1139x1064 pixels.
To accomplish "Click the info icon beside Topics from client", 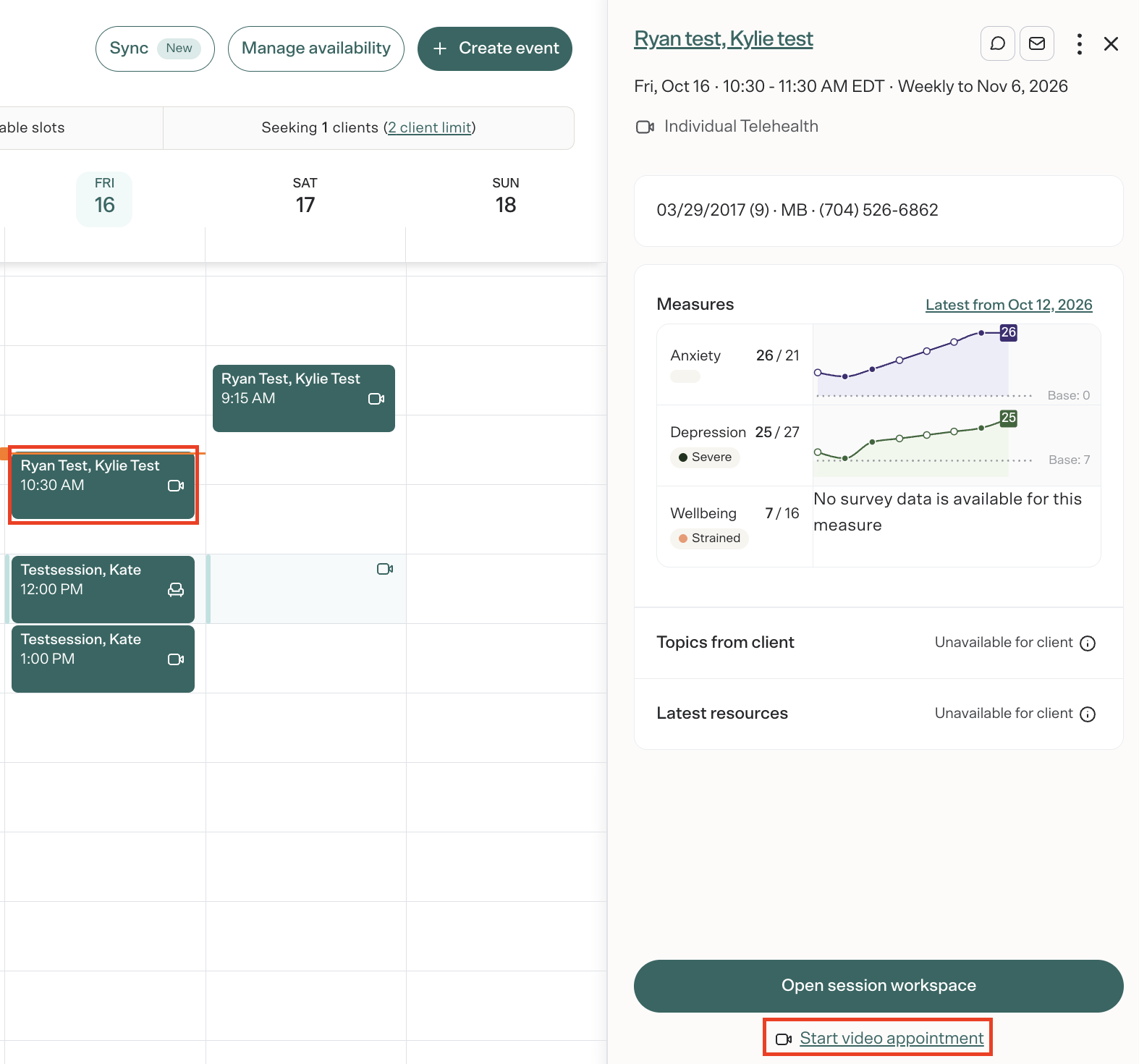I will coord(1088,643).
